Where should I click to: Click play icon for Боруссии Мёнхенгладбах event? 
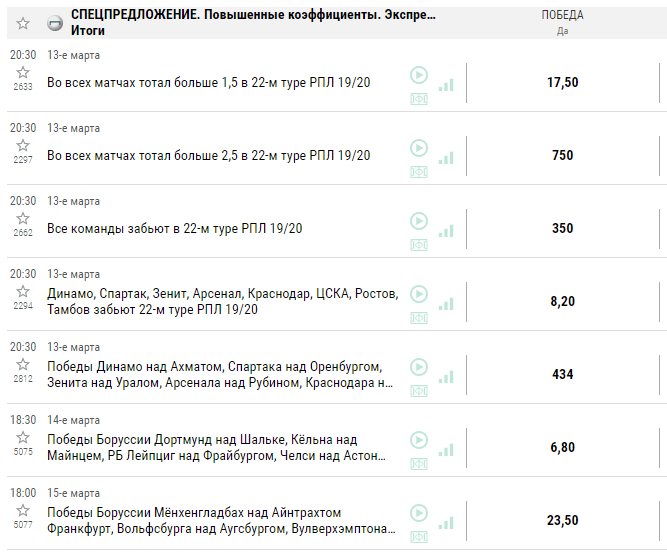click(x=419, y=512)
